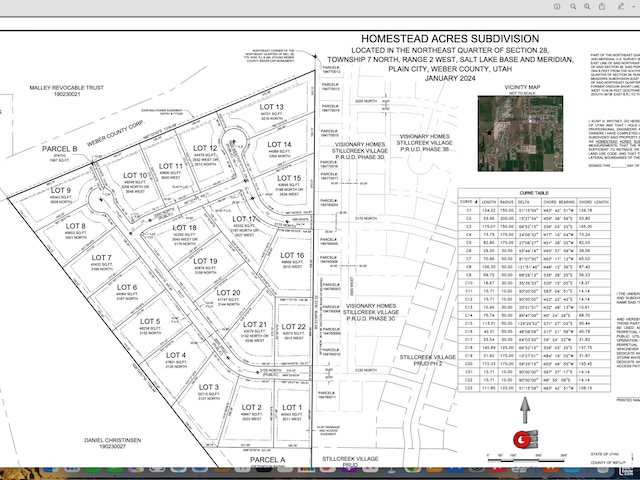This screenshot has height=480, width=640.
Task: Click the 'LOT 11' label on plat
Action: pos(171,166)
